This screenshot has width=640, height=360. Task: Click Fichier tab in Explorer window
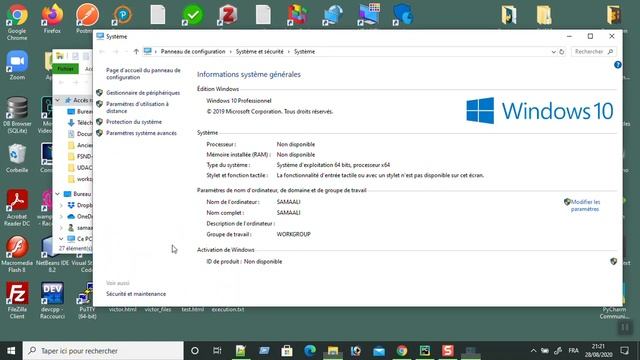pyautogui.click(x=65, y=69)
